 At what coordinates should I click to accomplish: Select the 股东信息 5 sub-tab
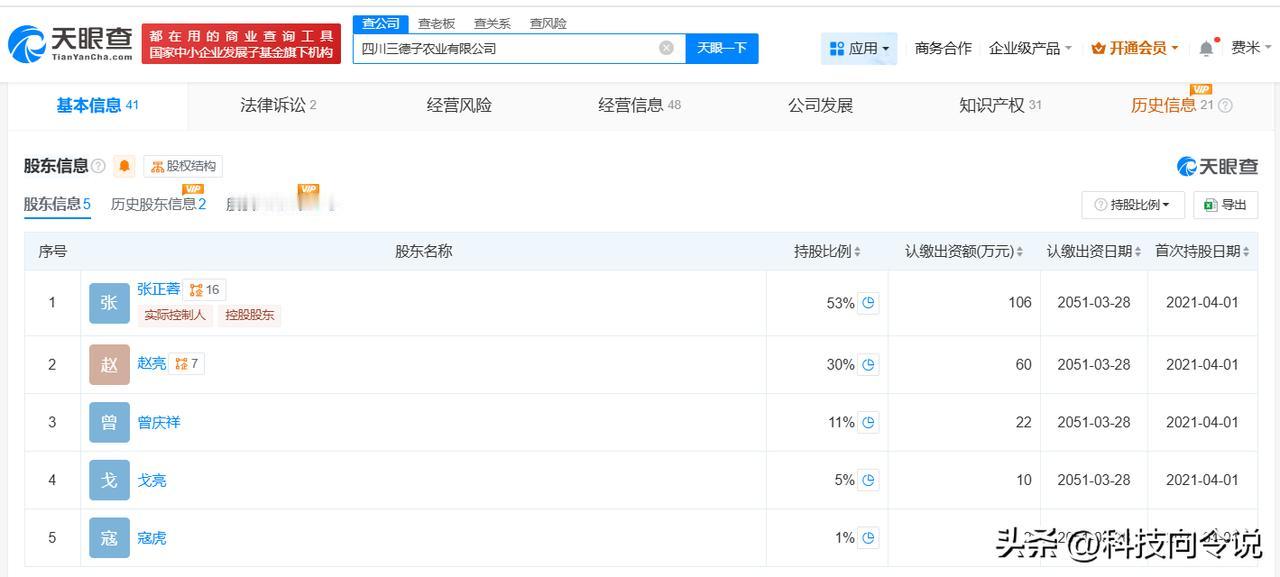pyautogui.click(x=57, y=204)
